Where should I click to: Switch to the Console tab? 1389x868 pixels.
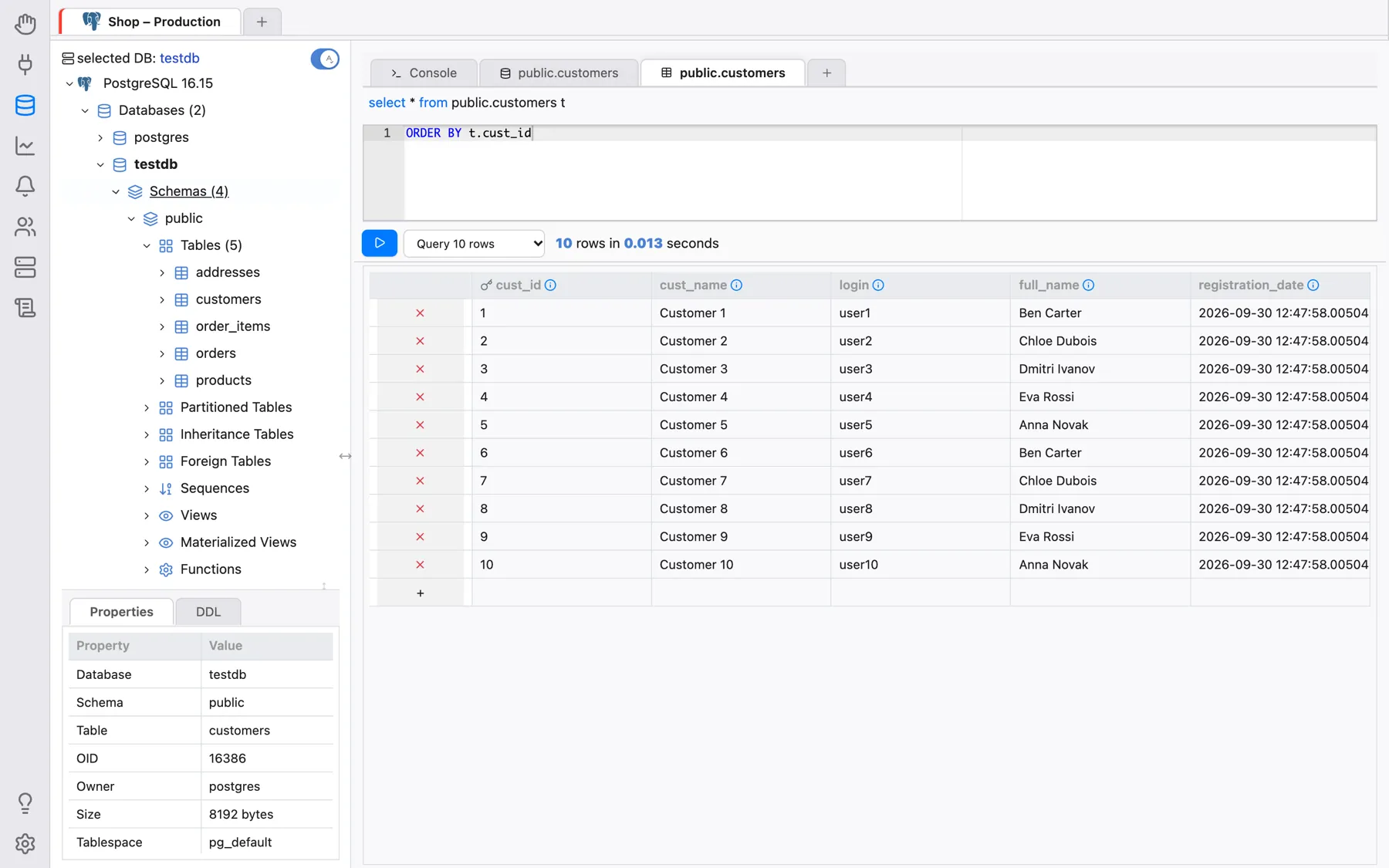(424, 73)
